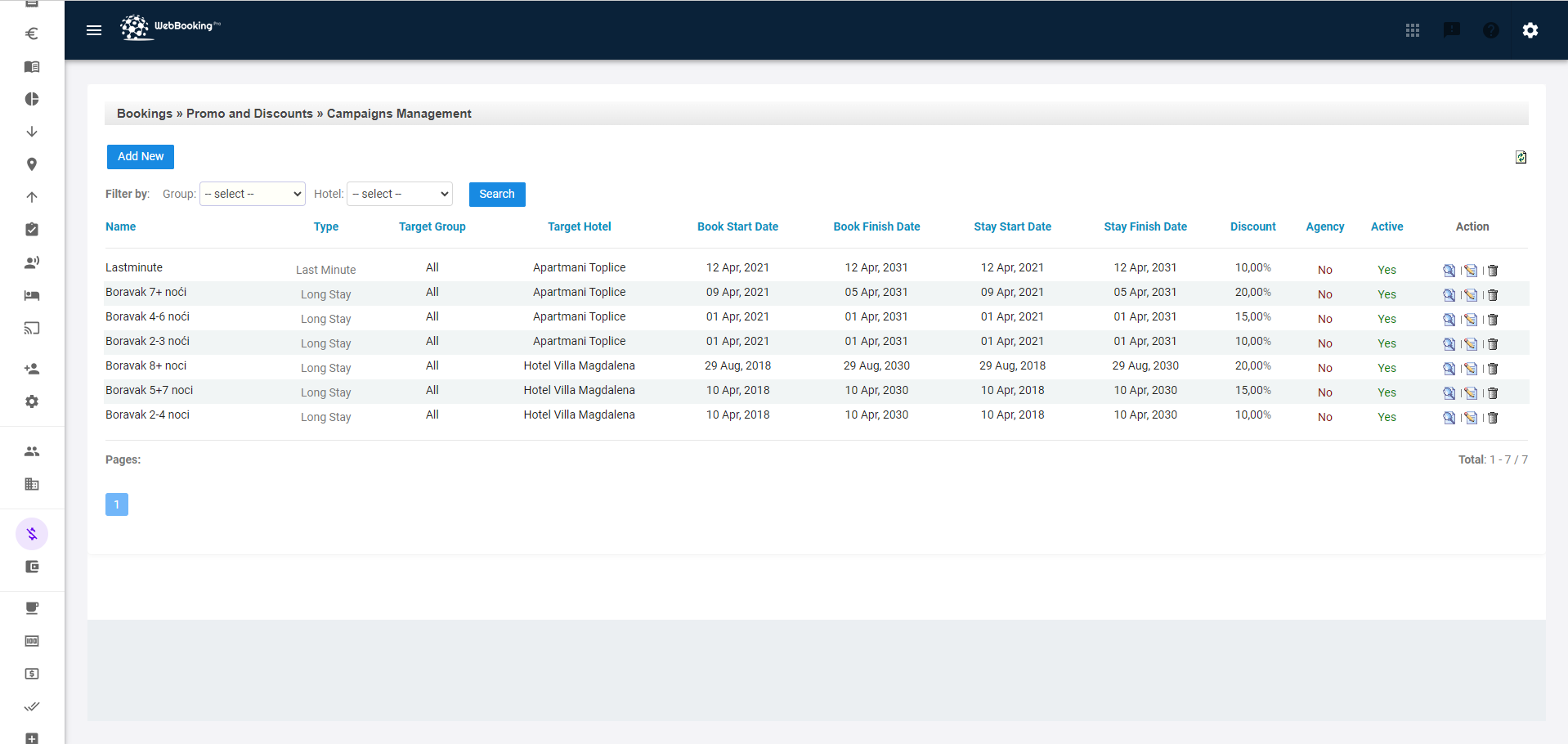Click the bed icon in sidebar

click(32, 295)
